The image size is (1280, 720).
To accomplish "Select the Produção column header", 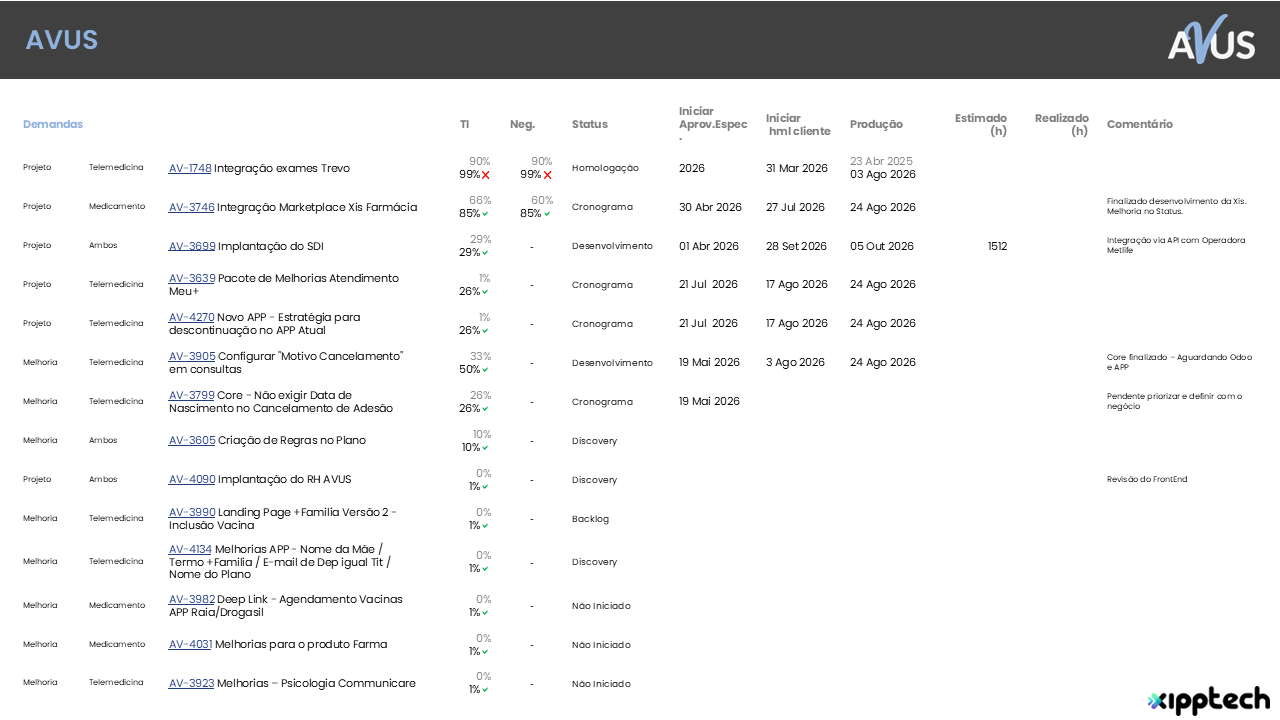I will (876, 124).
